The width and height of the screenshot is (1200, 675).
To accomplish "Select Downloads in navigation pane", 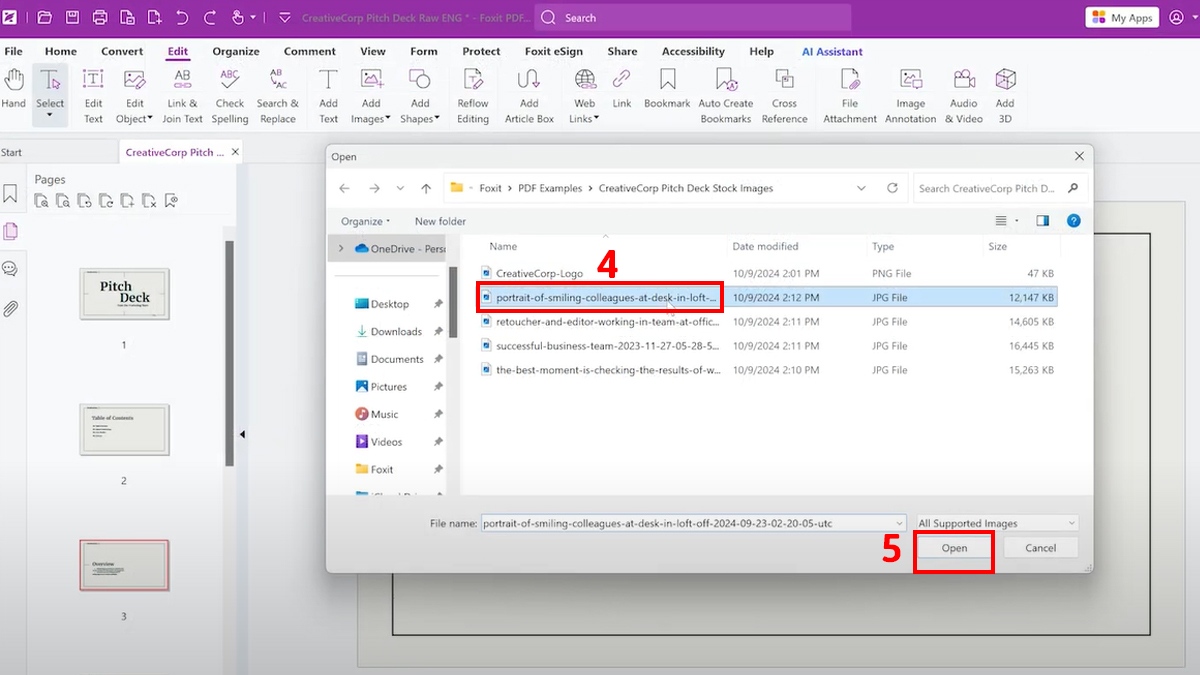I will click(396, 331).
